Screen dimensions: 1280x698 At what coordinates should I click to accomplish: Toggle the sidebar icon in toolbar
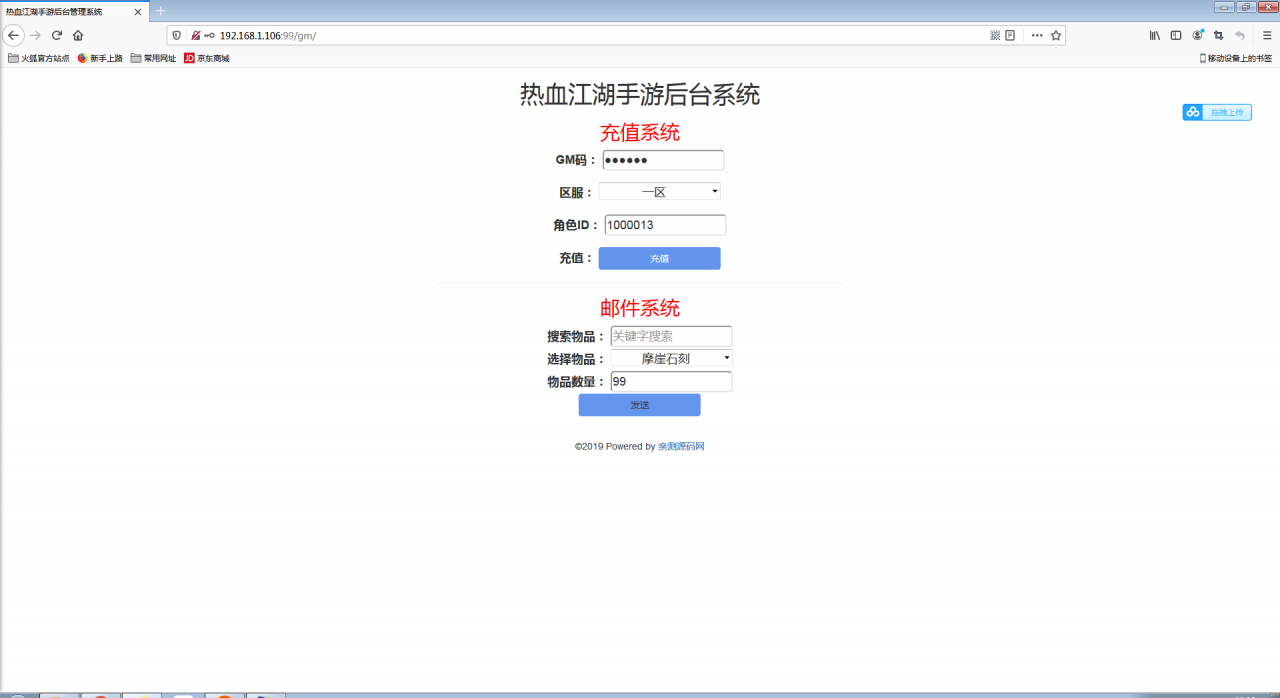(x=1176, y=35)
